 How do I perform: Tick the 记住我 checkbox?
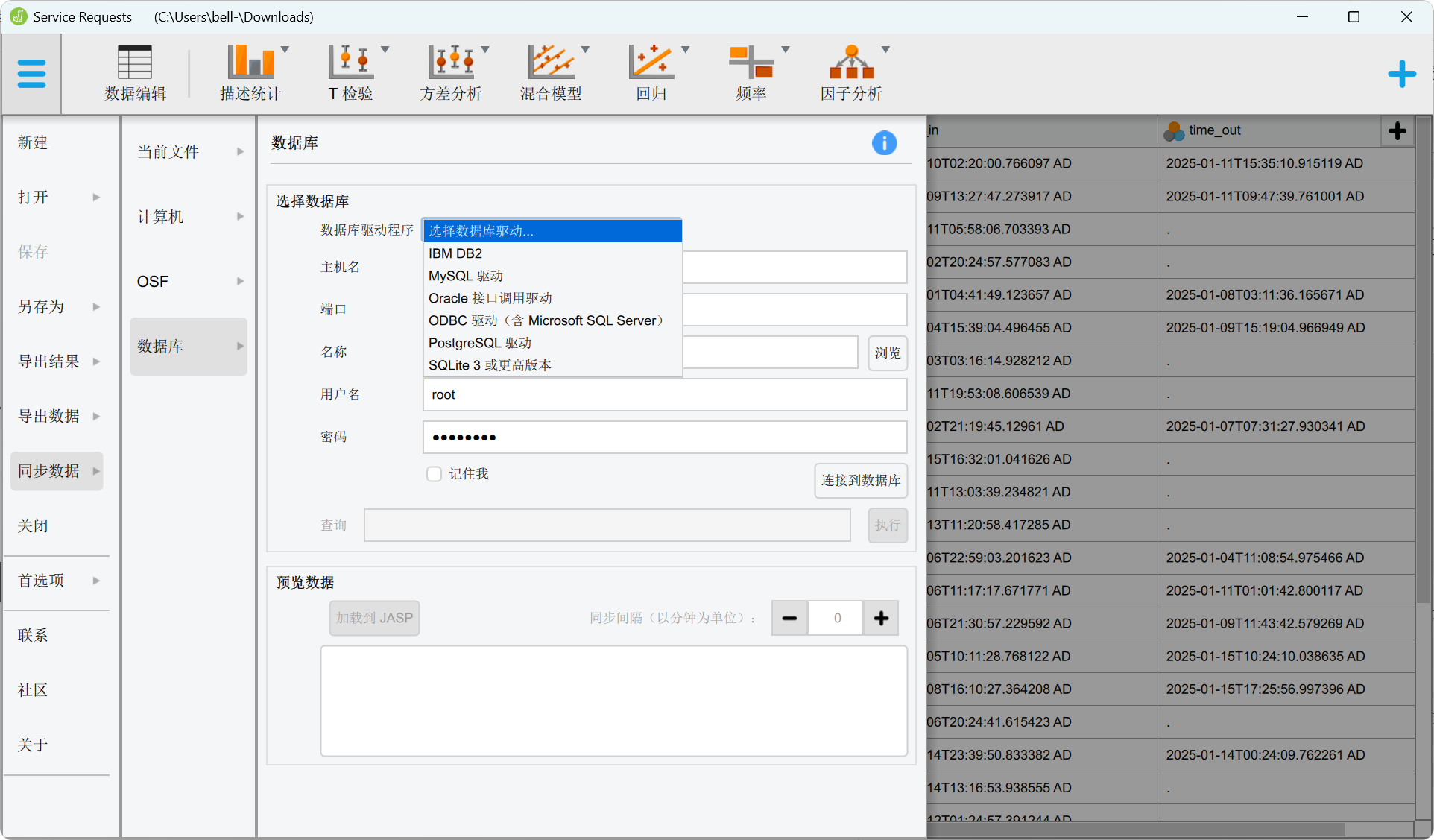click(434, 474)
